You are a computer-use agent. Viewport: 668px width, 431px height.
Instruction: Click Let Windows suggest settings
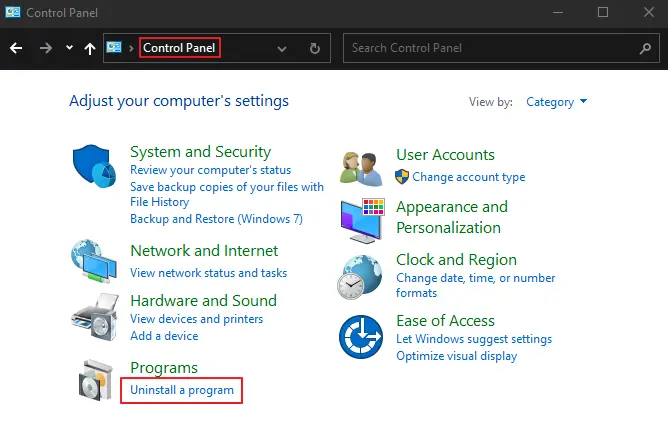tap(474, 339)
